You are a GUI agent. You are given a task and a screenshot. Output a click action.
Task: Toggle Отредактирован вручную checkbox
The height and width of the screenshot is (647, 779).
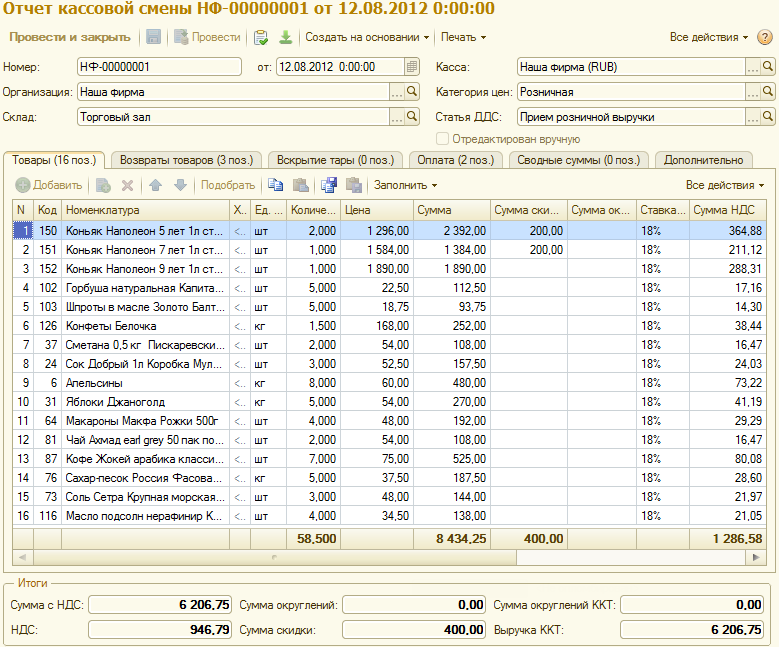coord(442,139)
